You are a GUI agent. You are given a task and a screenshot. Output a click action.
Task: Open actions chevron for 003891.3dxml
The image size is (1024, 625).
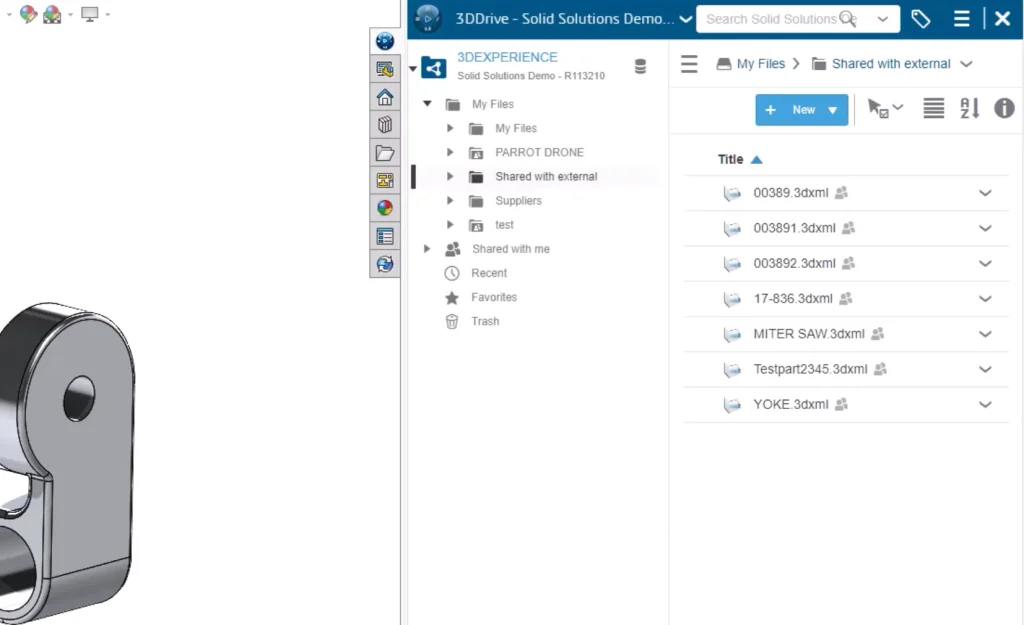pos(985,229)
